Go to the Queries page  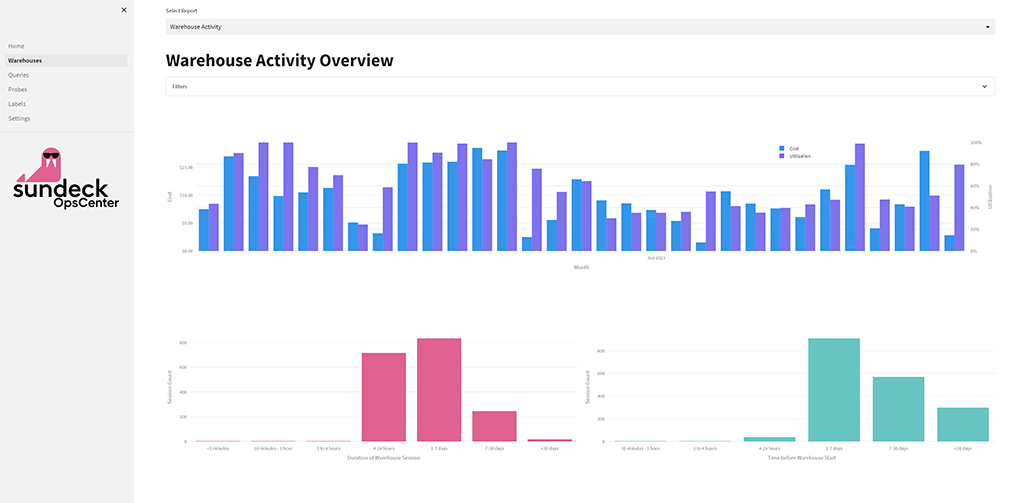tap(18, 75)
